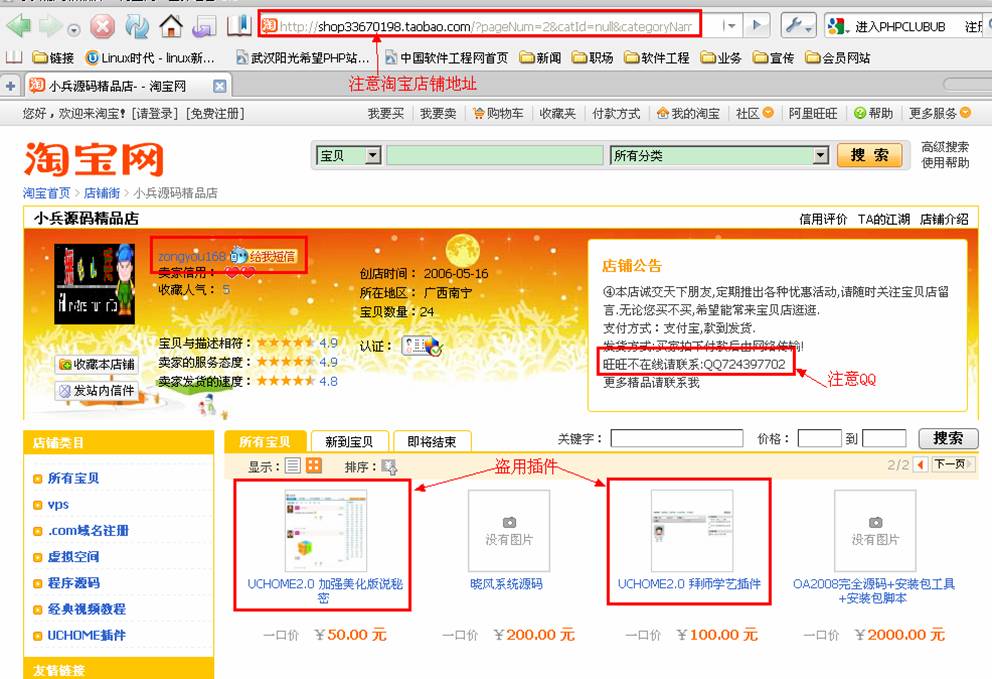Open the 高级搜索 link
This screenshot has height=679, width=992.
[945, 147]
